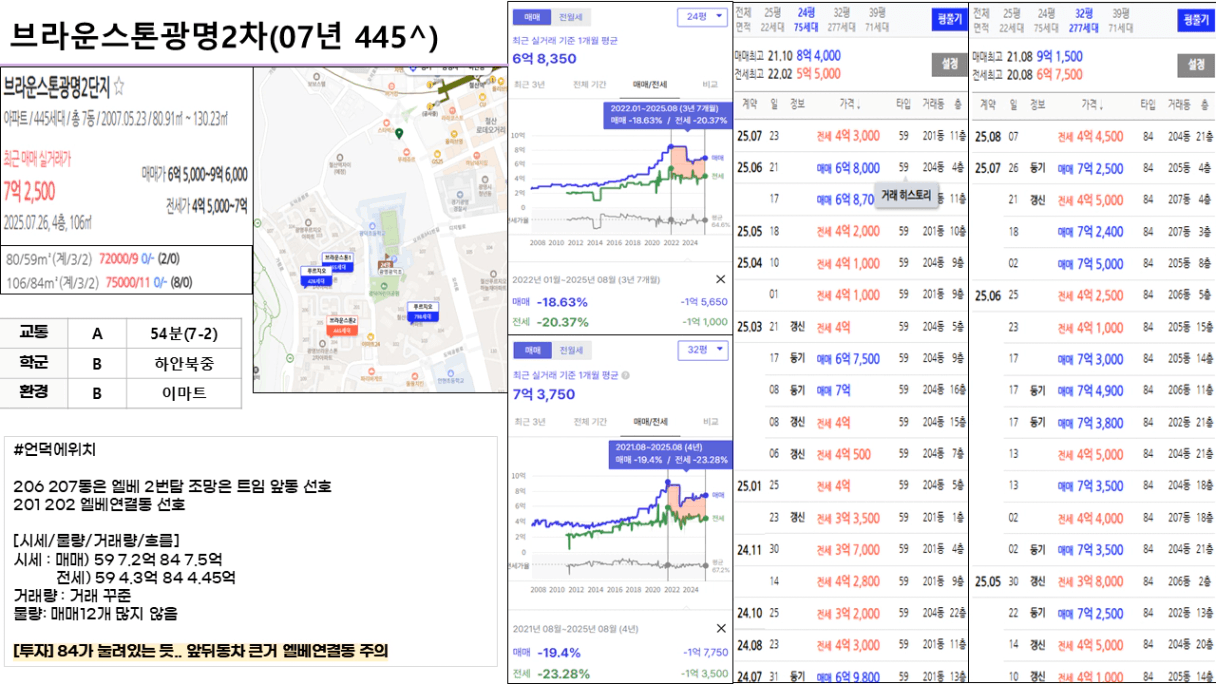Select 39평 filter in the right transaction table
1216x684 pixels.
1123,20
